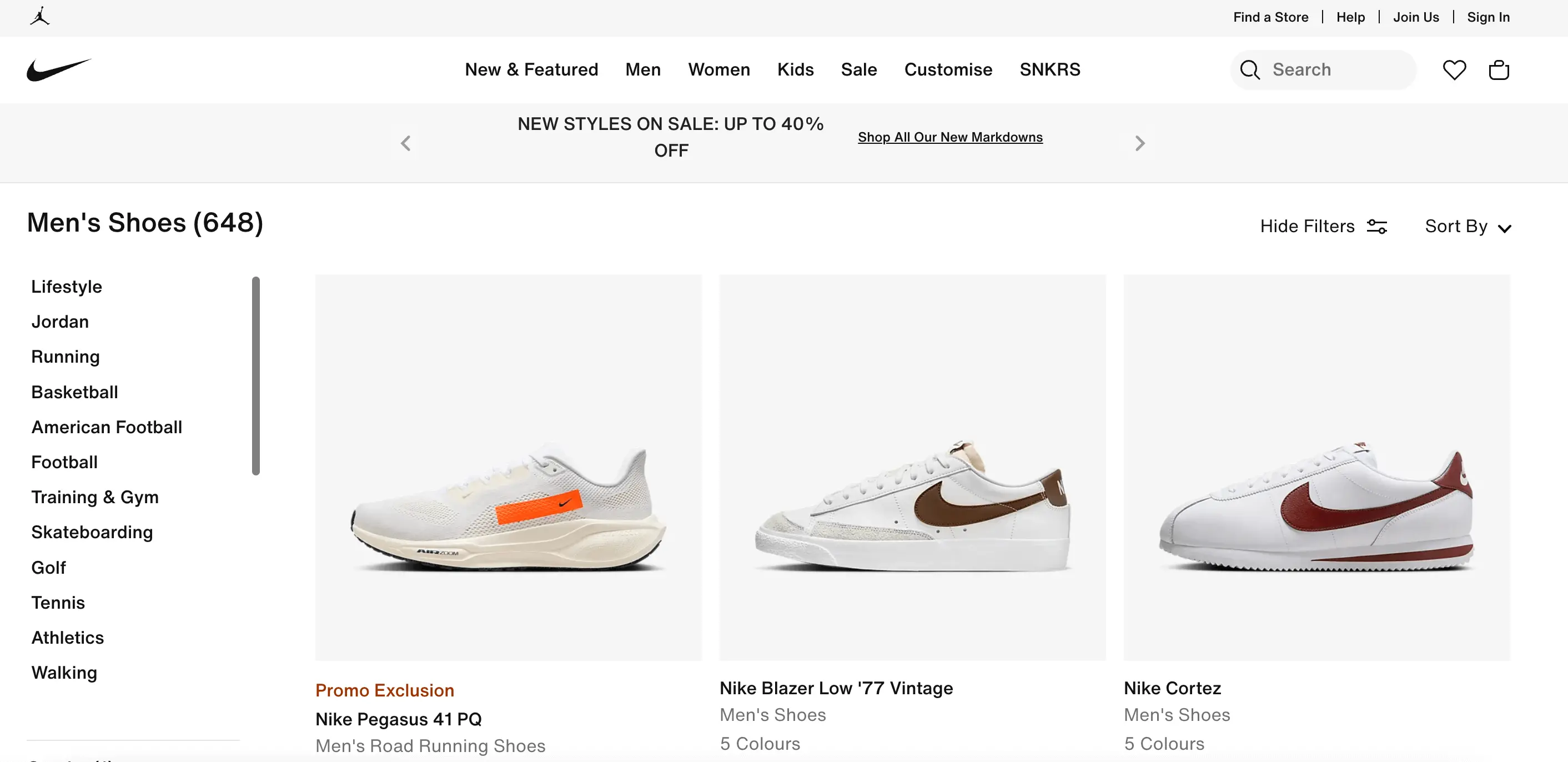Open the Nike Cortez product image

(1316, 469)
